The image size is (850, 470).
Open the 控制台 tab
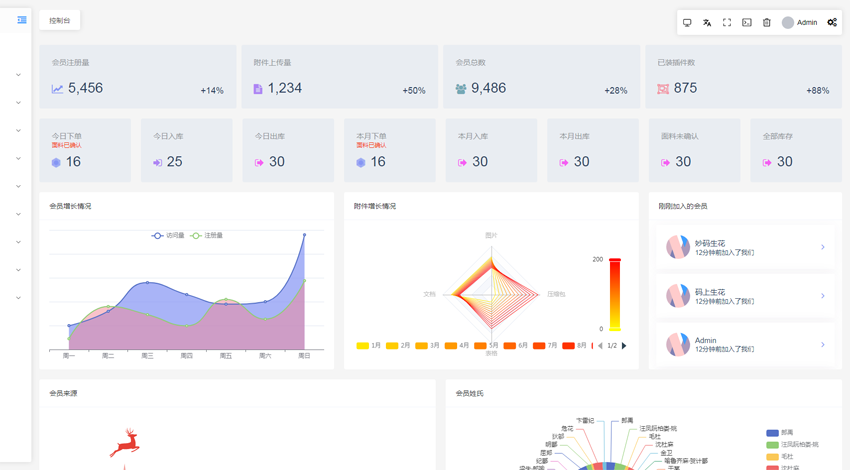click(x=60, y=21)
